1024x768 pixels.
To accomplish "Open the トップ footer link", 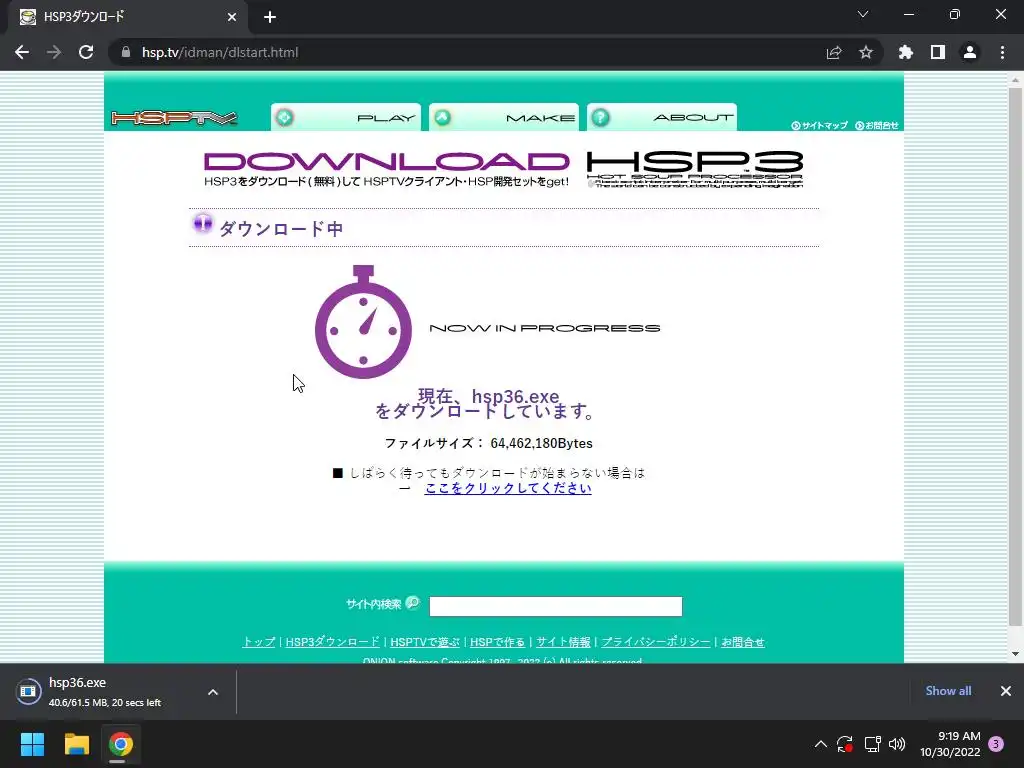I will [259, 642].
